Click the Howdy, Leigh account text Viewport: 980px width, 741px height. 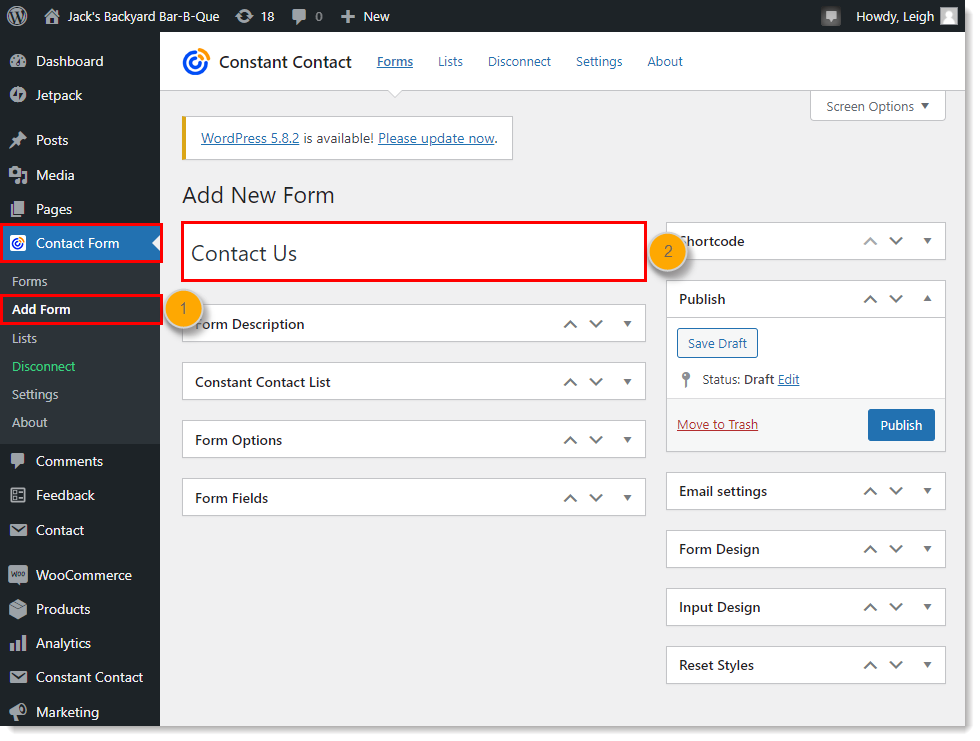click(x=895, y=16)
